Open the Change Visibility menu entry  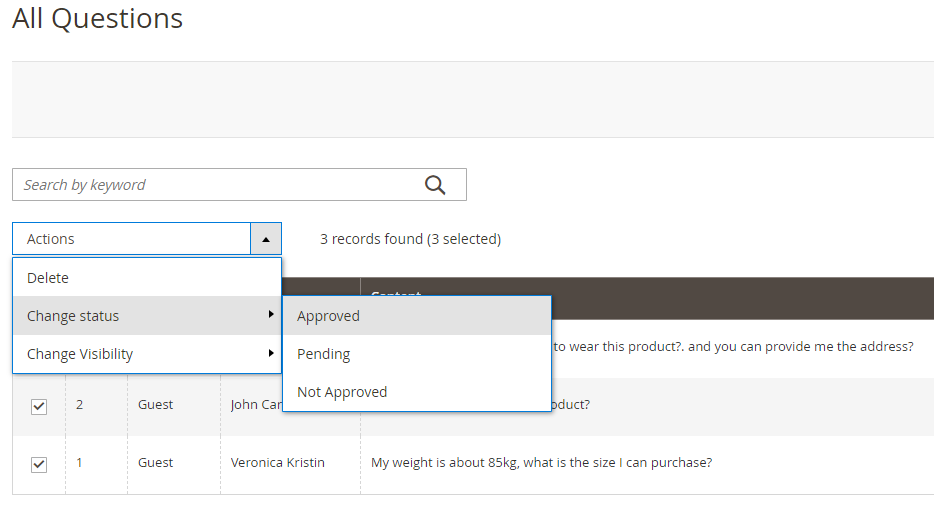click(80, 354)
